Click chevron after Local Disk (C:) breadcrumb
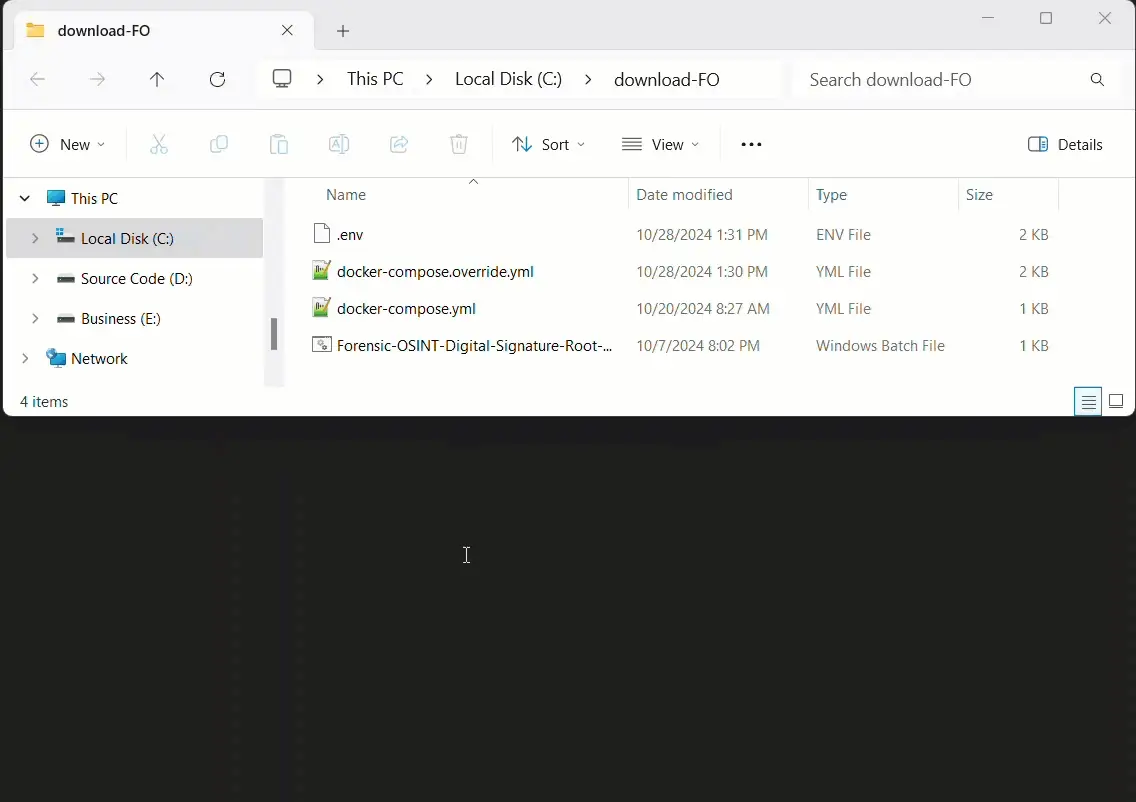Screen dimensions: 1136x802 (588, 79)
